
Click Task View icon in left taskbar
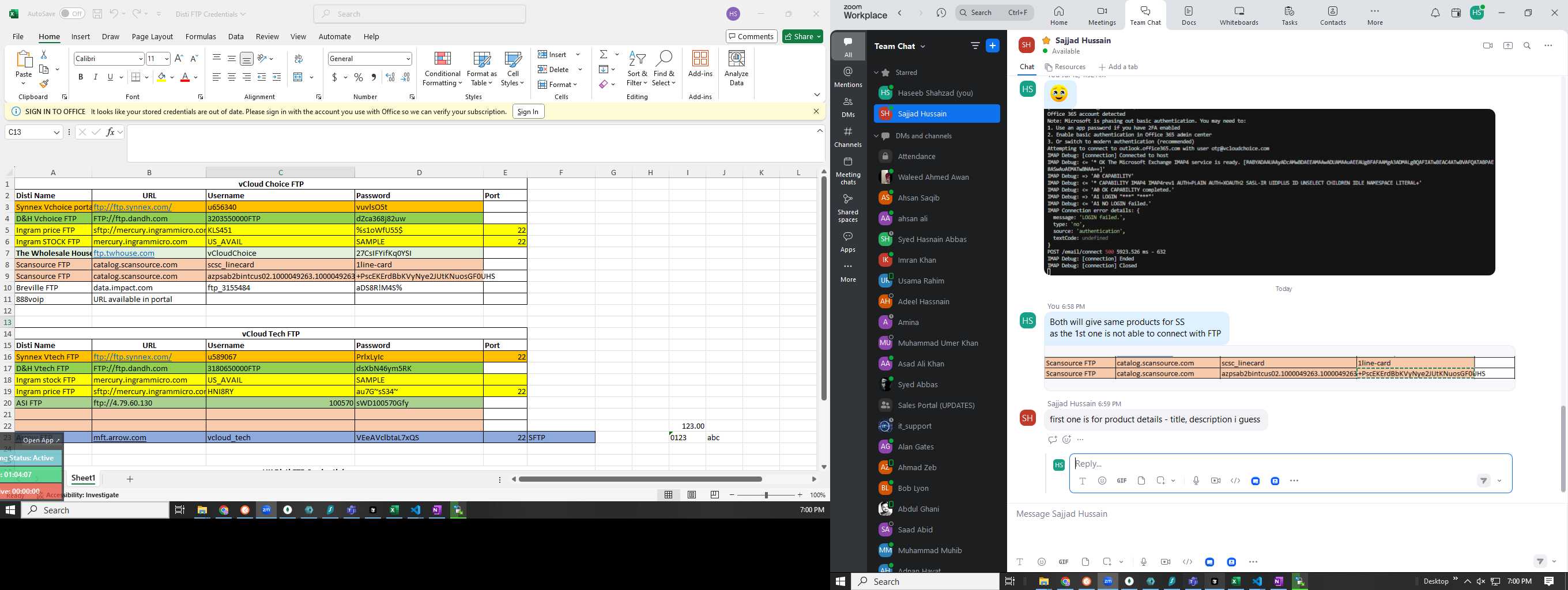pos(179,510)
